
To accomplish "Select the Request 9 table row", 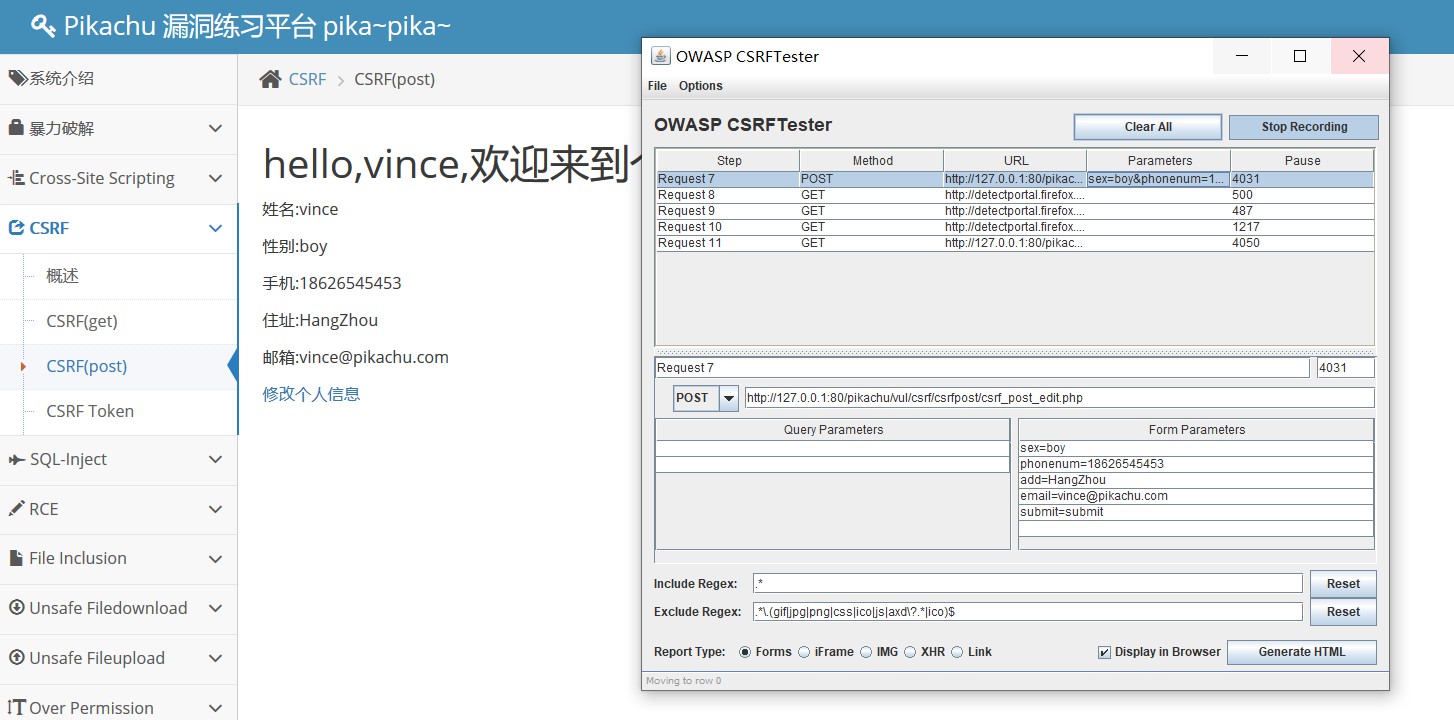I will click(x=1014, y=211).
